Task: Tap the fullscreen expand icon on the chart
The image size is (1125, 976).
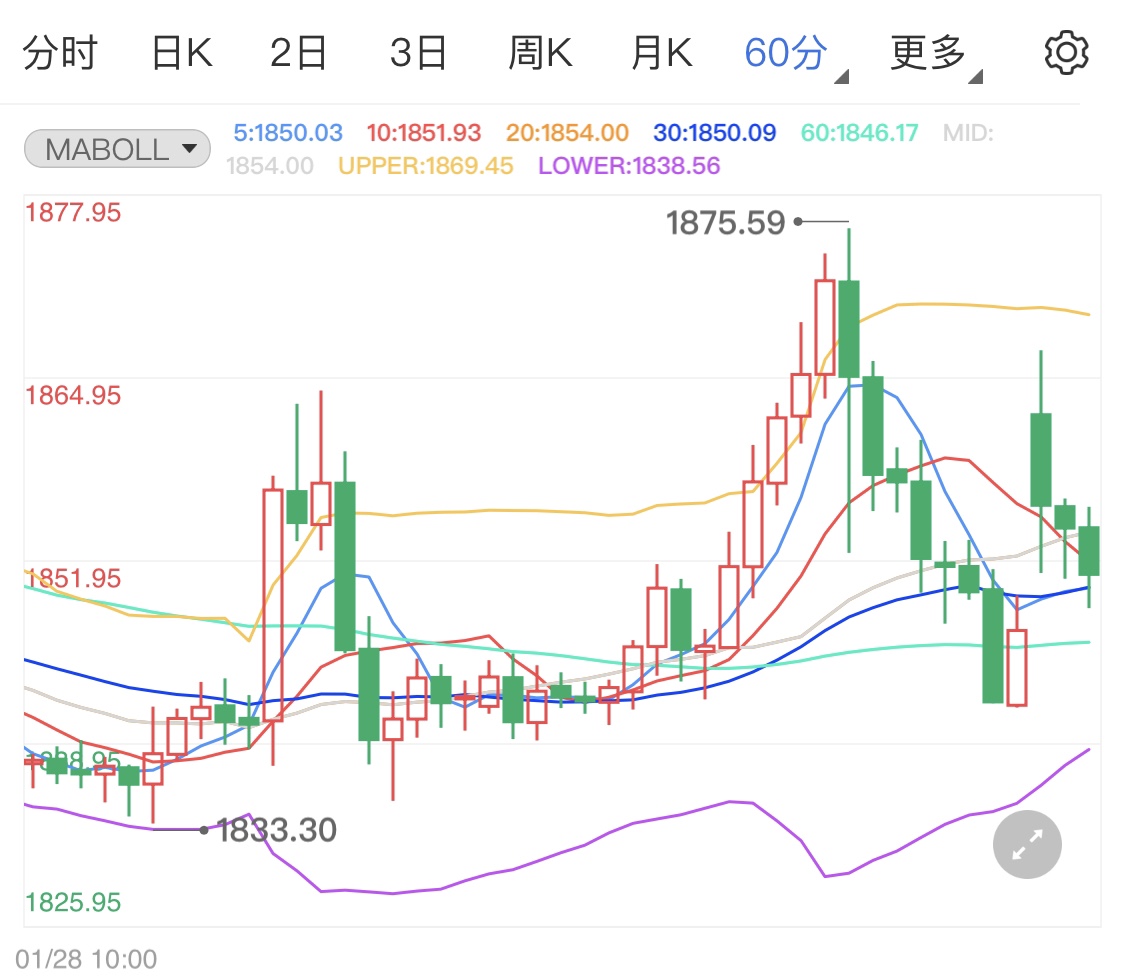Action: click(x=1026, y=844)
